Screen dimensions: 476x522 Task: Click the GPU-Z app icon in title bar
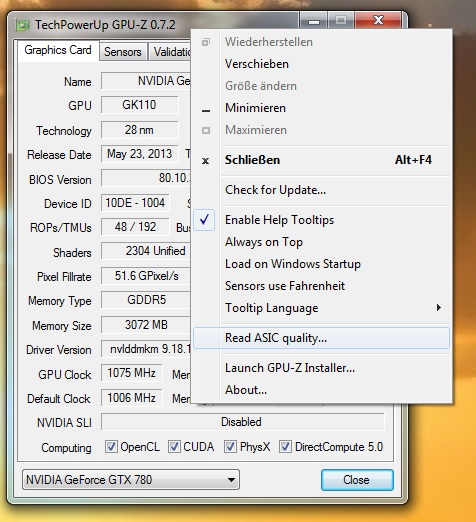point(22,25)
